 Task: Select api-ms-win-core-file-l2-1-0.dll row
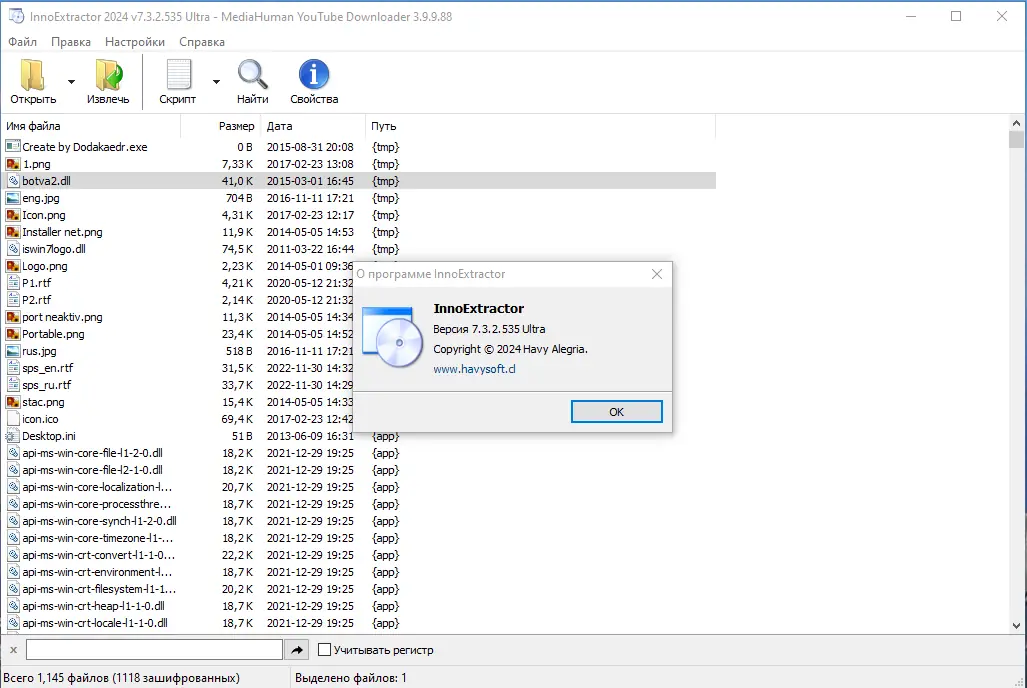click(x=359, y=470)
